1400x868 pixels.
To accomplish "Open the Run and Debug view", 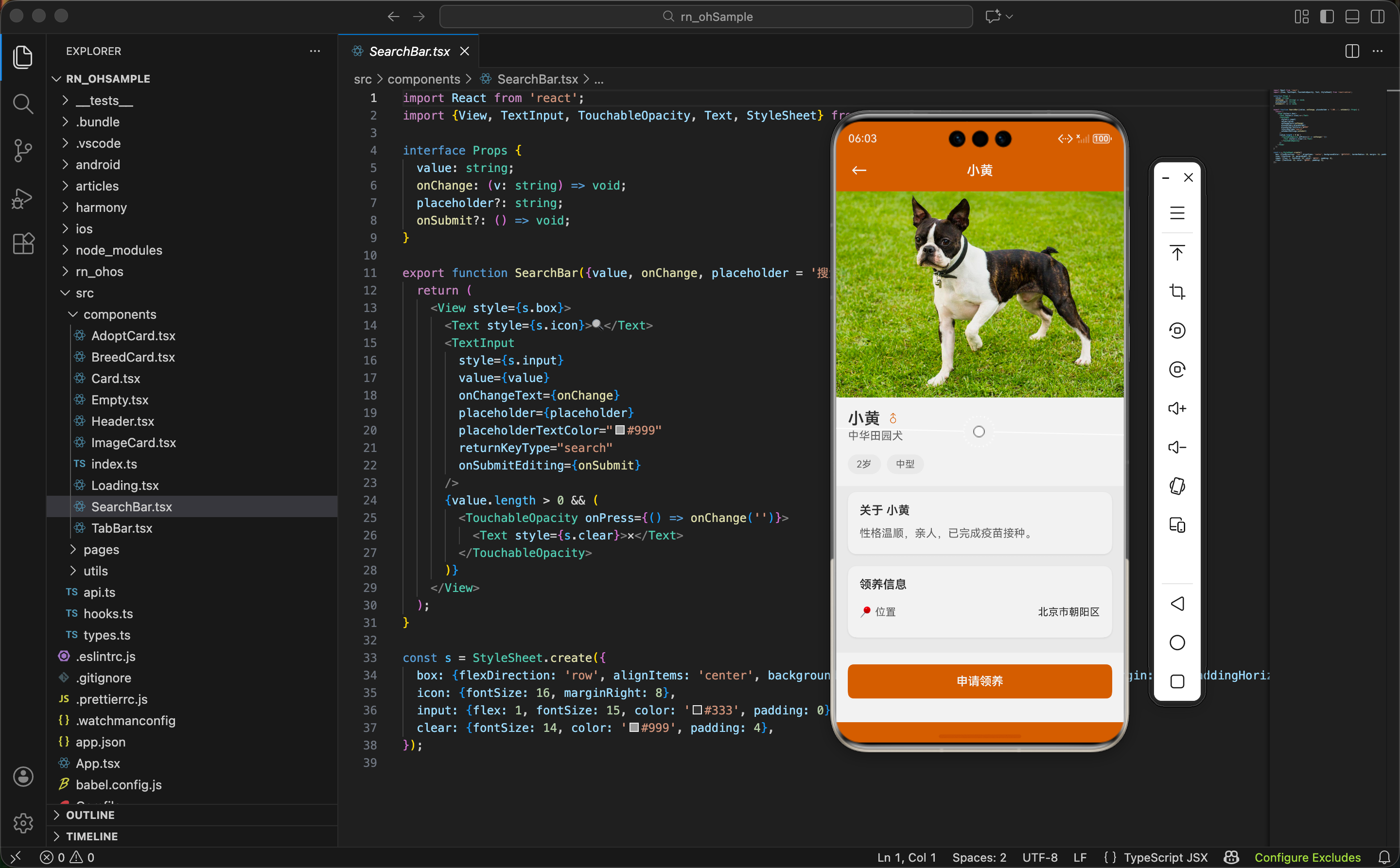I will (x=23, y=198).
